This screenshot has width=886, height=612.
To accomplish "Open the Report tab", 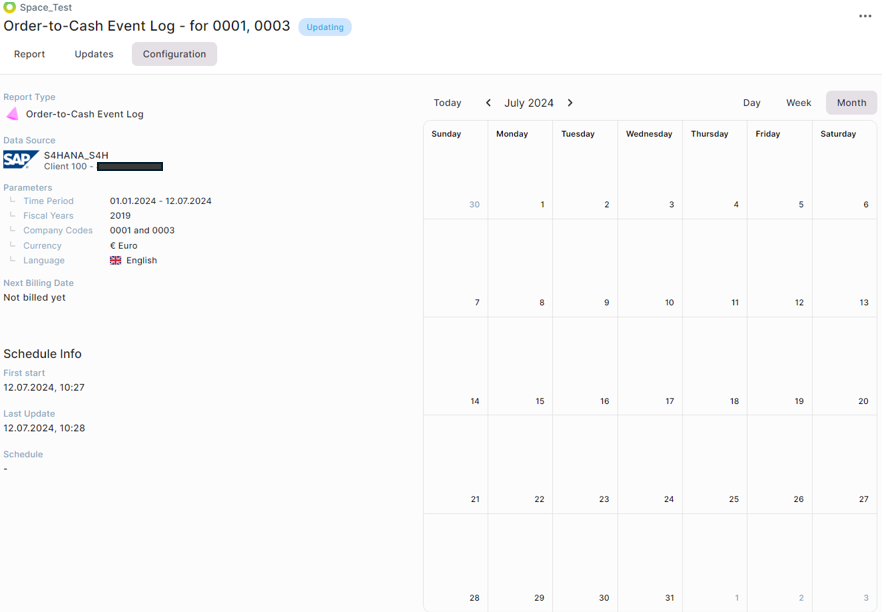I will 29,54.
